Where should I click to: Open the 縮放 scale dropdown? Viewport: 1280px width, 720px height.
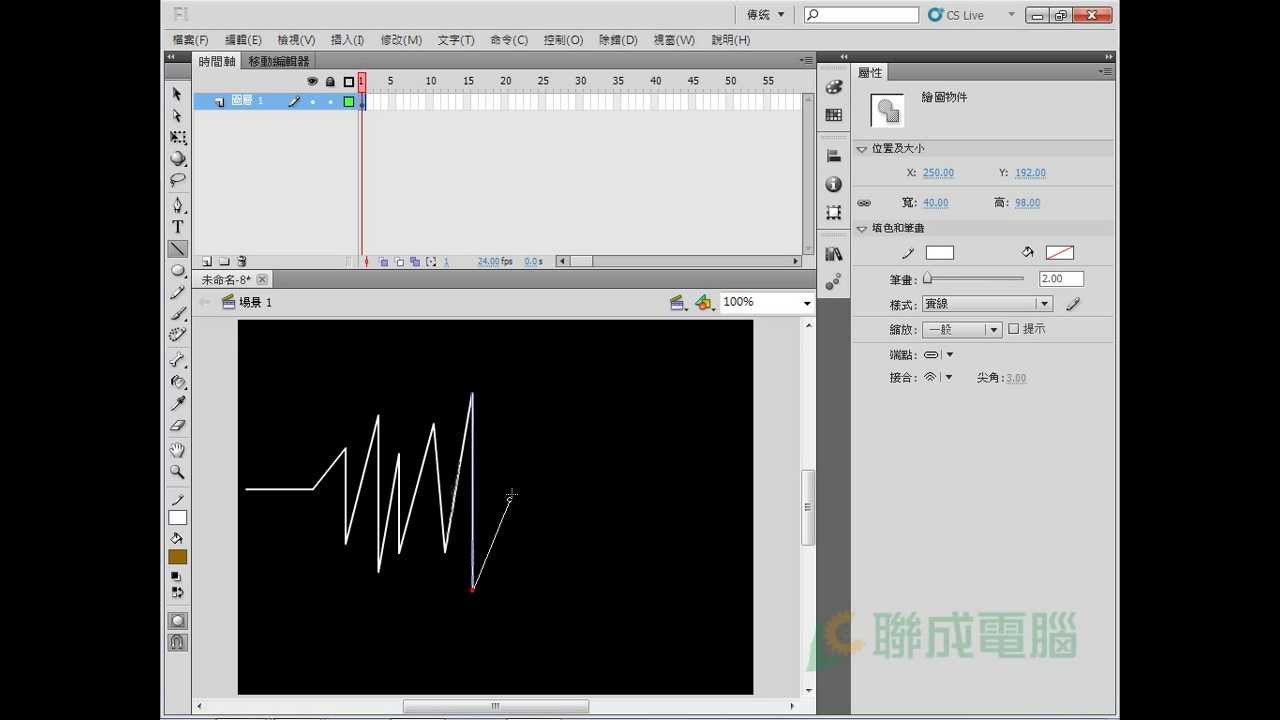[962, 329]
